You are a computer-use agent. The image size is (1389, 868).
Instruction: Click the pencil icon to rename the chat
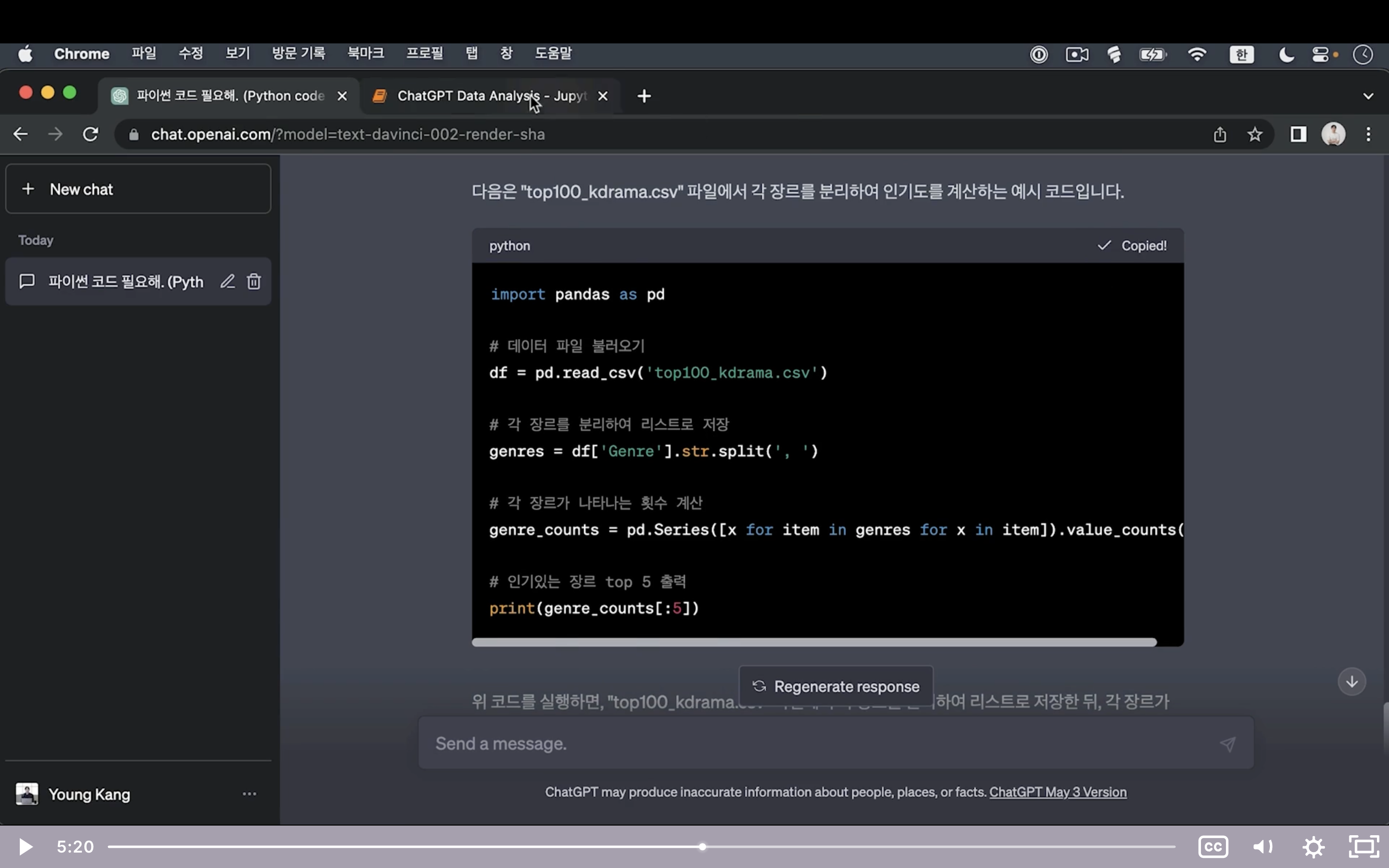pyautogui.click(x=227, y=281)
